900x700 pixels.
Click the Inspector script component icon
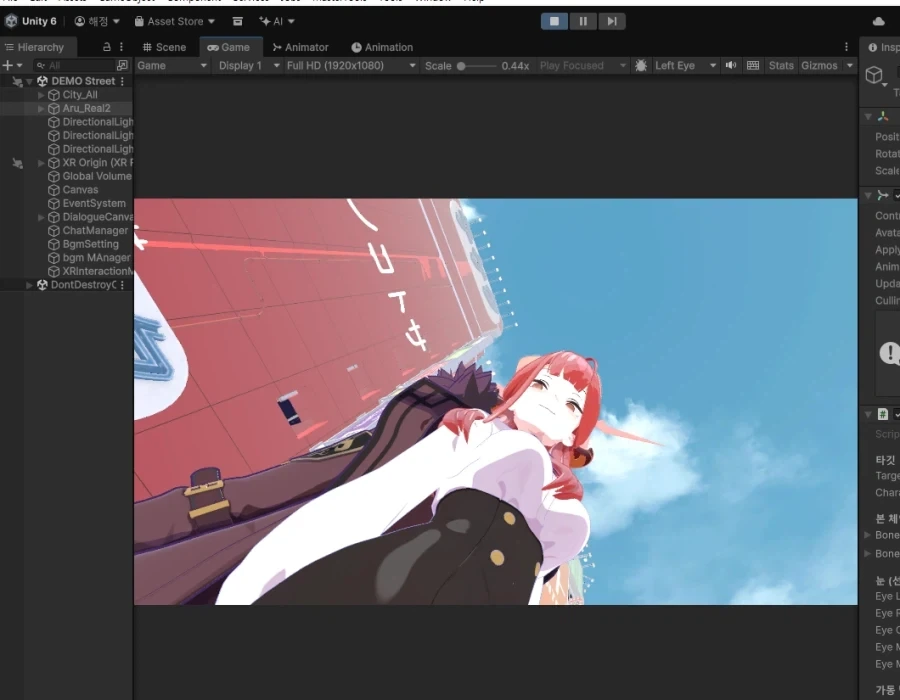pyautogui.click(x=883, y=414)
